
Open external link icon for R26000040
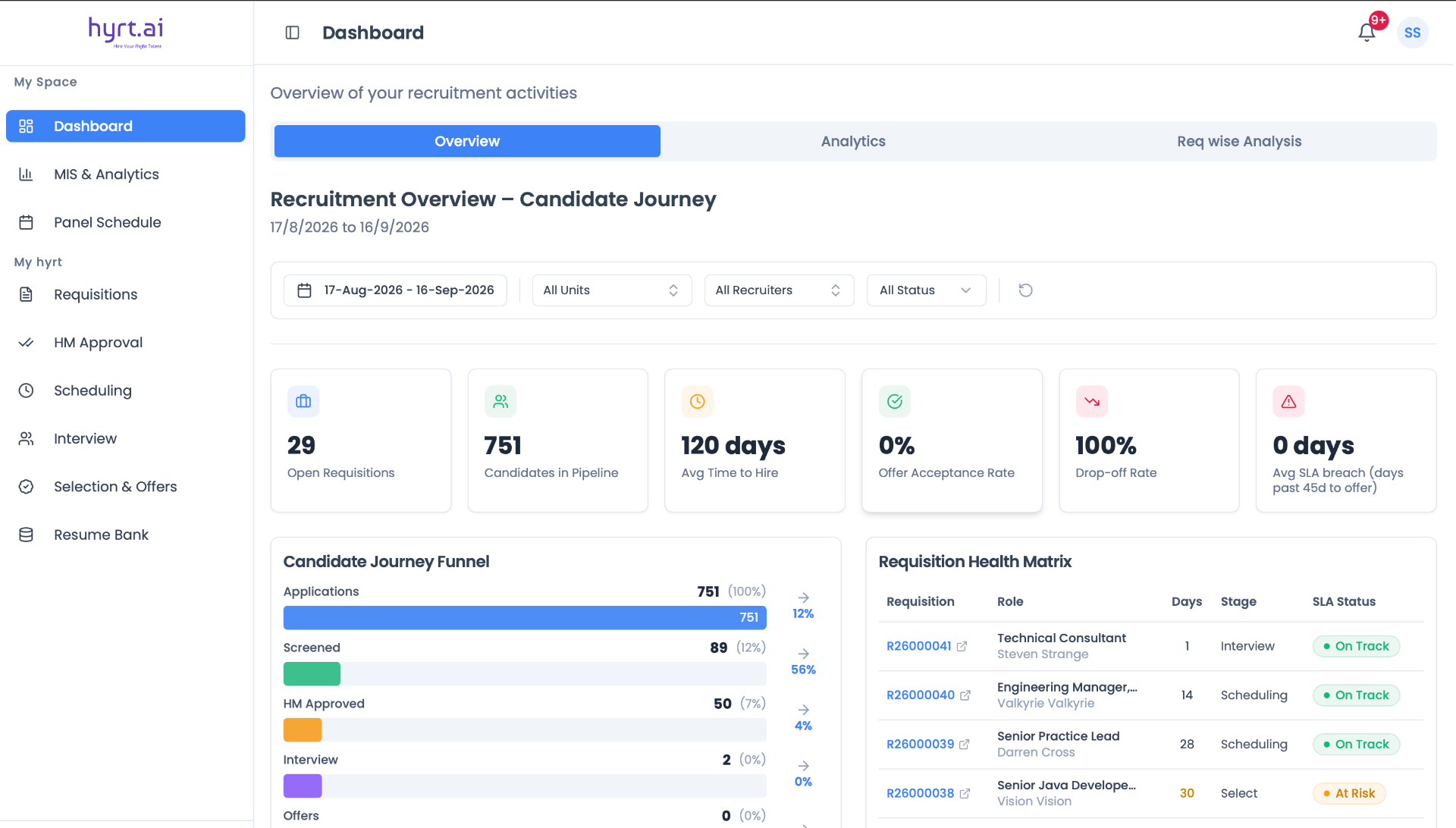(x=965, y=695)
